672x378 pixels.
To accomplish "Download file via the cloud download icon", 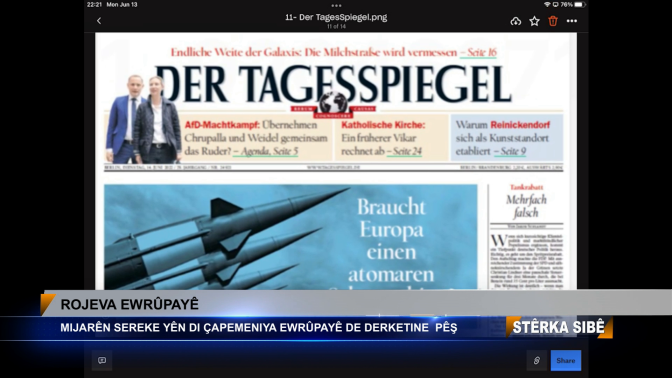I will [x=516, y=21].
